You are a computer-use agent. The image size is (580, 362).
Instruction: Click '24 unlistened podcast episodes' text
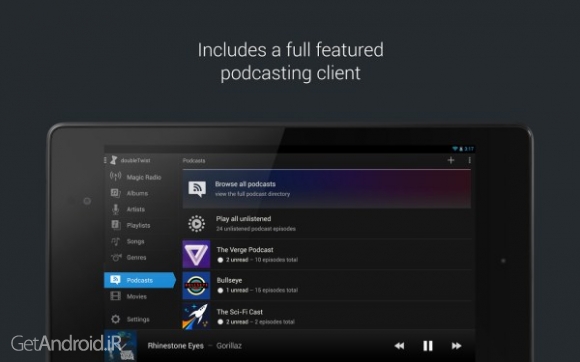click(256, 229)
